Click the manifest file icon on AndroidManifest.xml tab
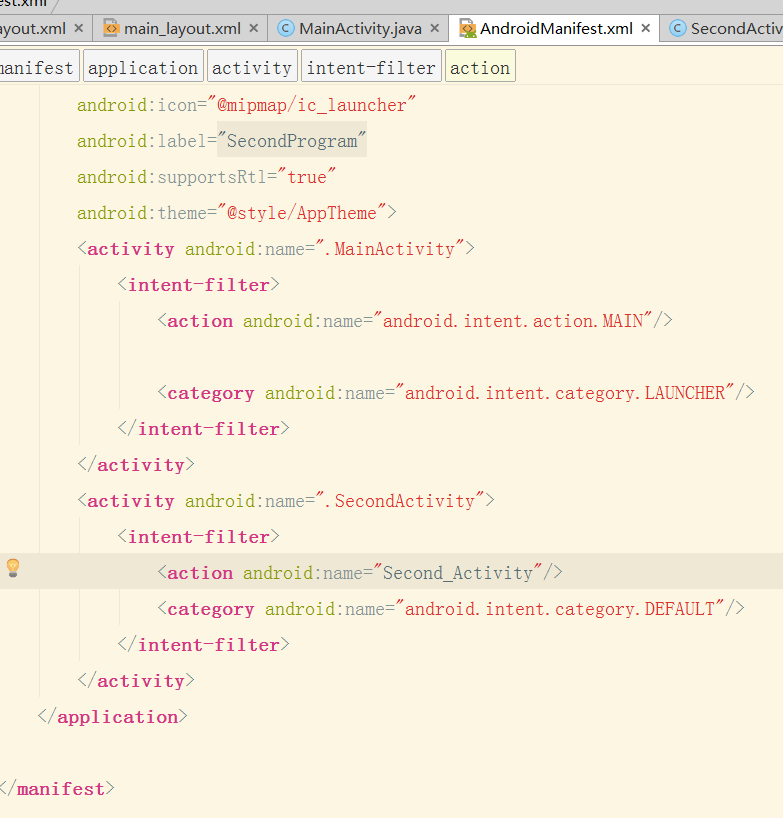 [467, 28]
